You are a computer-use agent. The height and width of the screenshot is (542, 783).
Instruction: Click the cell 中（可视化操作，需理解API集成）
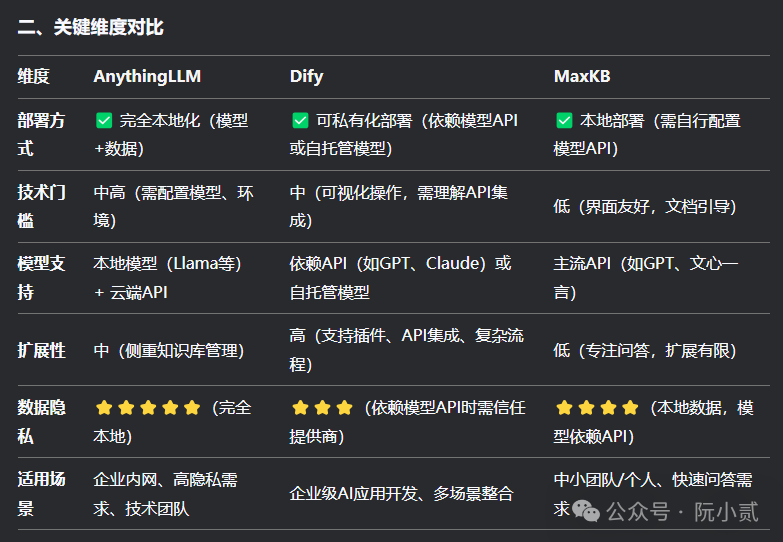pyautogui.click(x=398, y=206)
